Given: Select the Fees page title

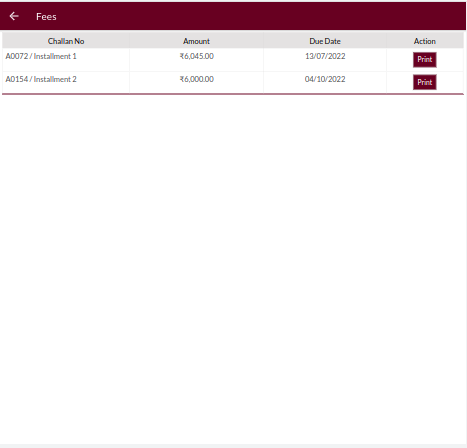Looking at the screenshot, I should [x=46, y=17].
